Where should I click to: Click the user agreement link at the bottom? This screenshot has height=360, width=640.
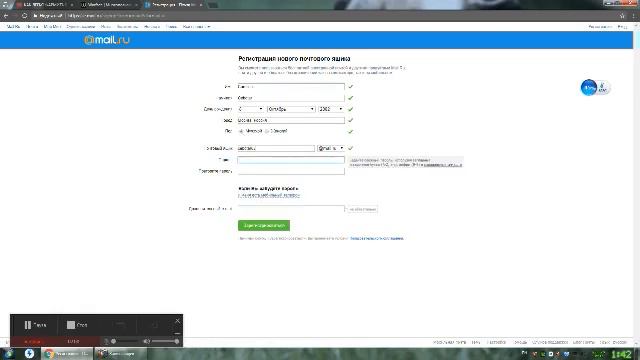coord(377,238)
